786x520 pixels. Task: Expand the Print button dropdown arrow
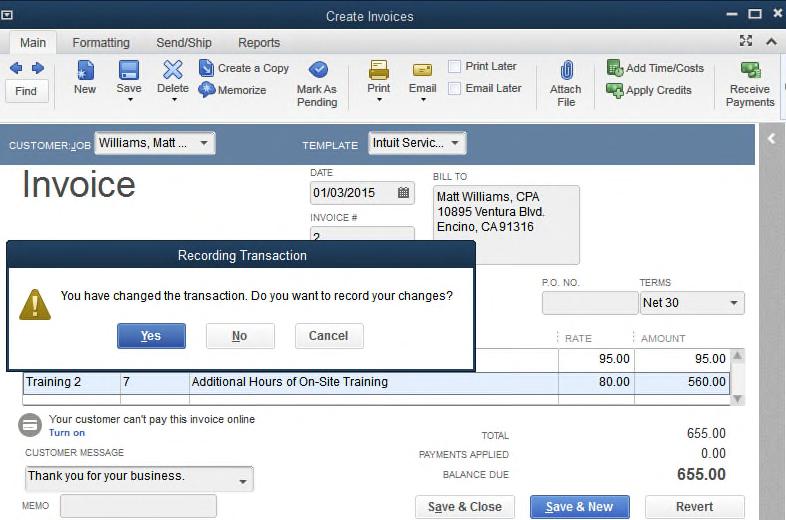click(x=379, y=100)
